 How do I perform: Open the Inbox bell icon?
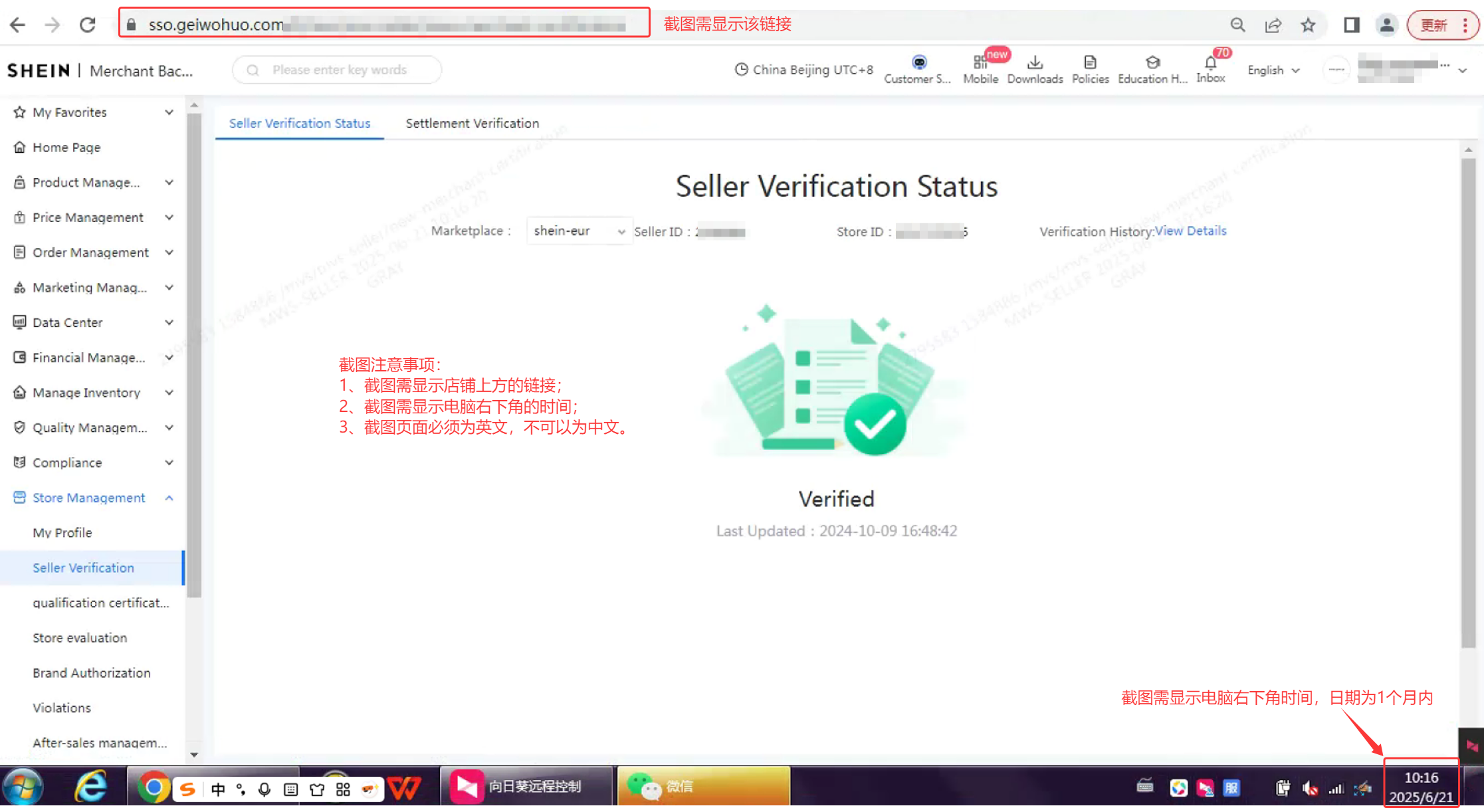1210,63
